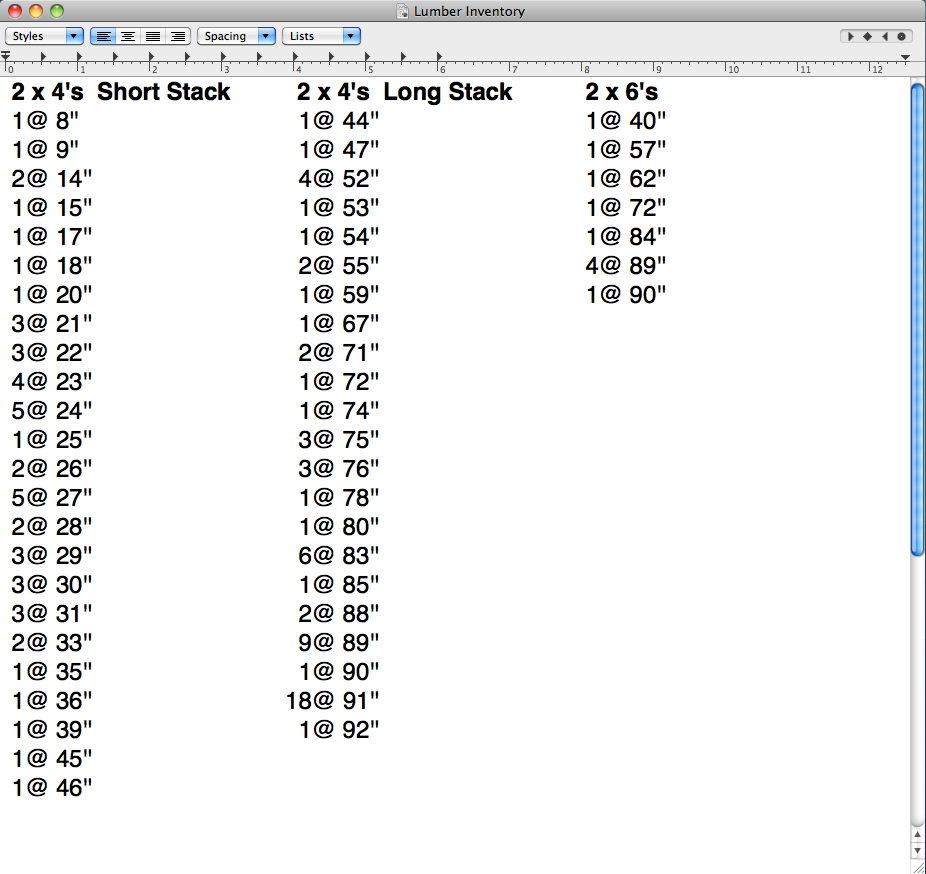
Task: Select the tab stop at ruler mark 3.5
Action: [259, 57]
